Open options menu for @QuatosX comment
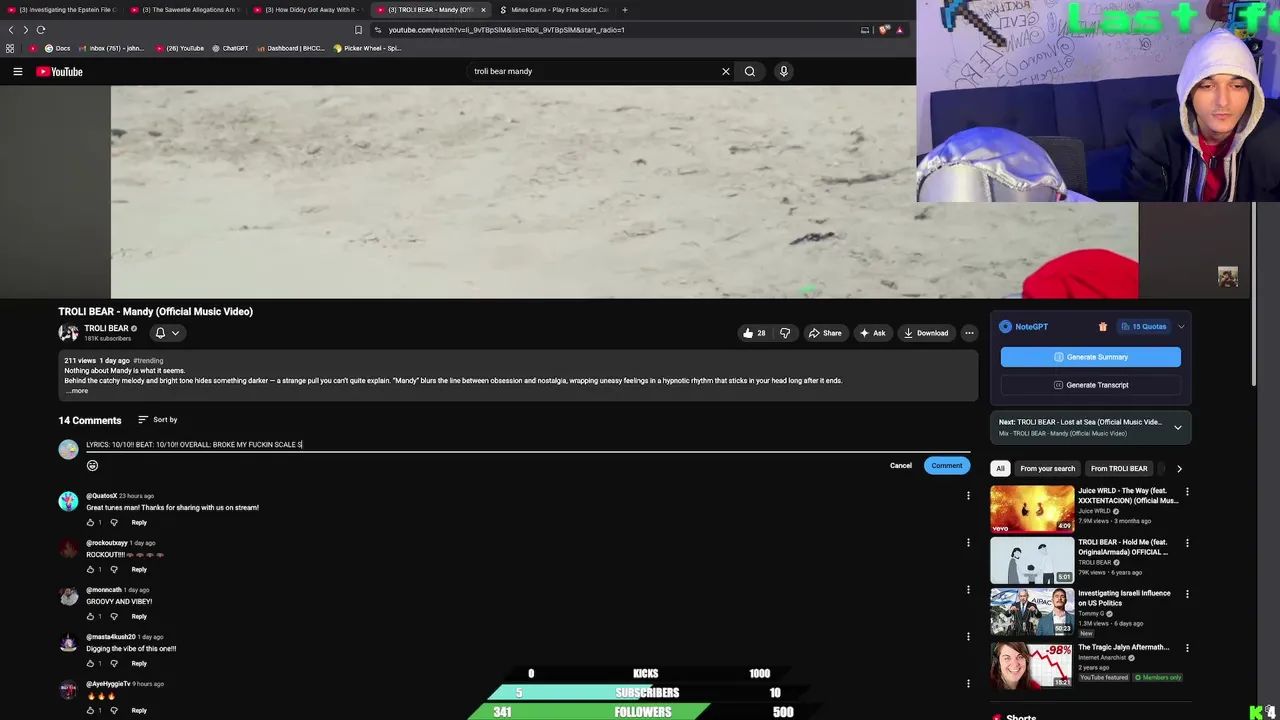 tap(968, 495)
